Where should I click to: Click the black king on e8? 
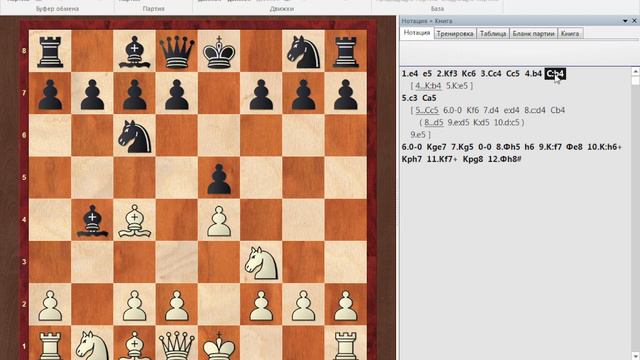[219, 51]
